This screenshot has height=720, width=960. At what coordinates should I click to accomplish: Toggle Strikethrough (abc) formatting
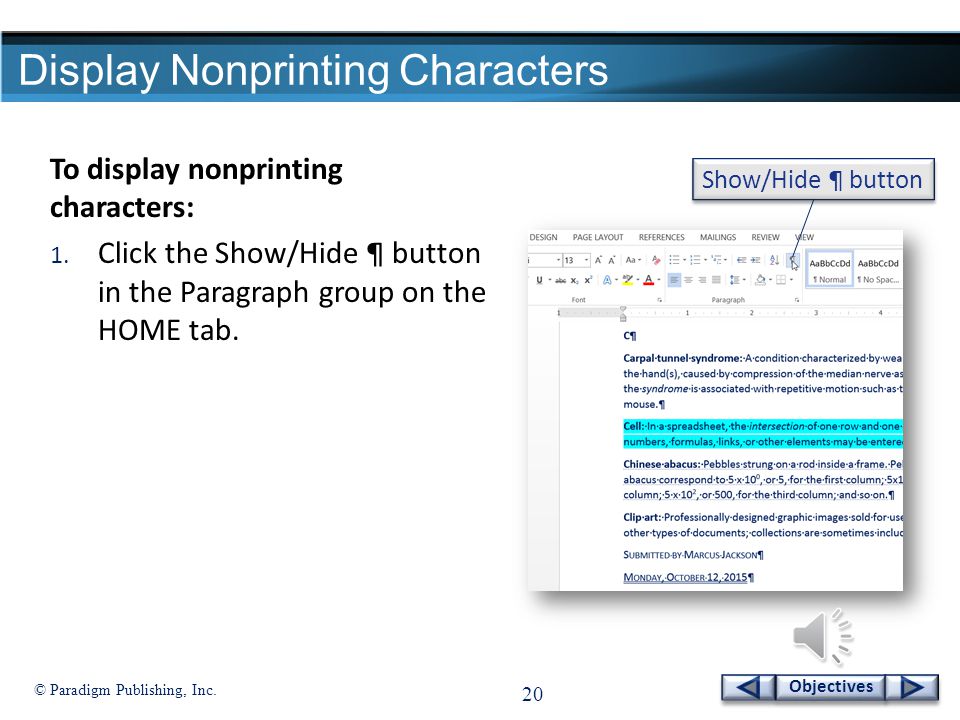pyautogui.click(x=561, y=280)
